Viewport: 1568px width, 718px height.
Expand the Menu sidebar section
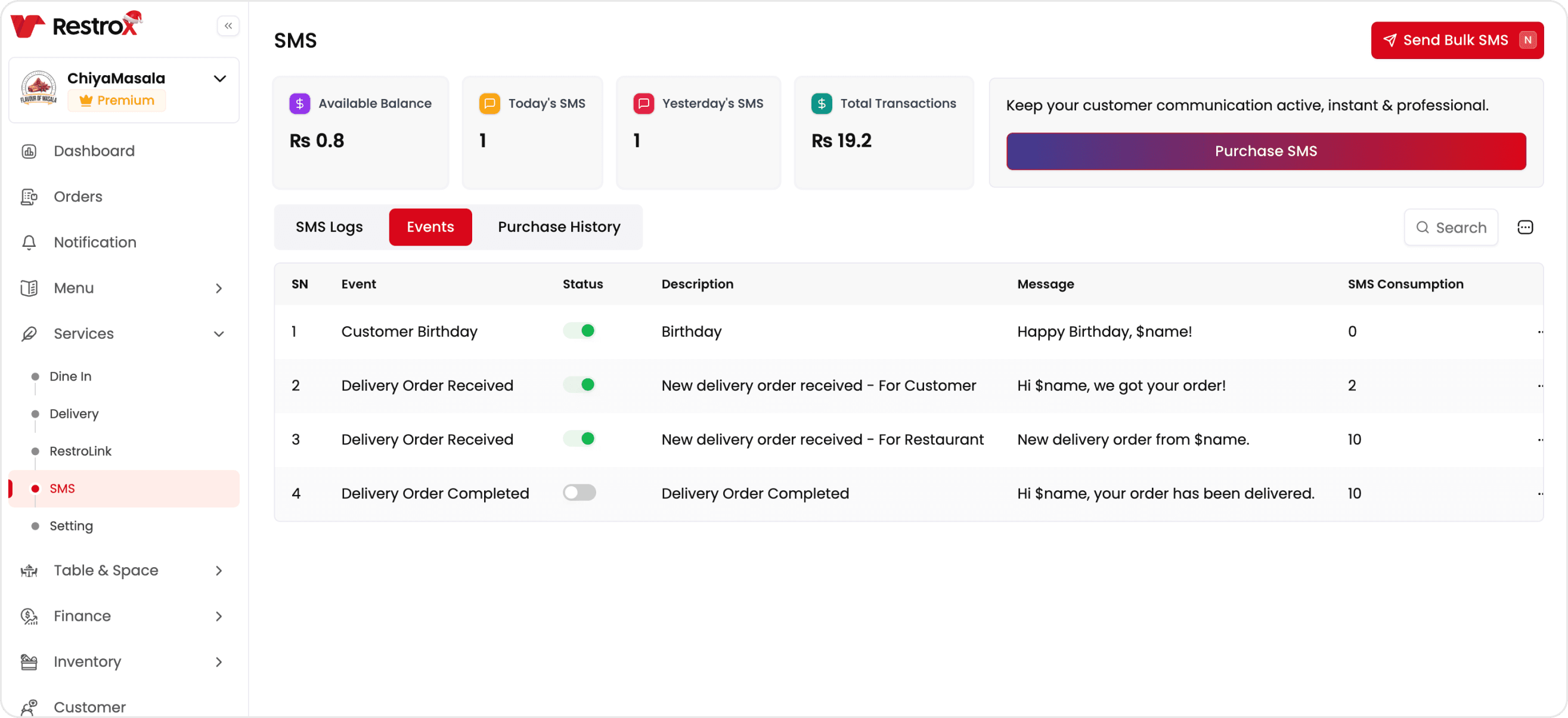[219, 288]
